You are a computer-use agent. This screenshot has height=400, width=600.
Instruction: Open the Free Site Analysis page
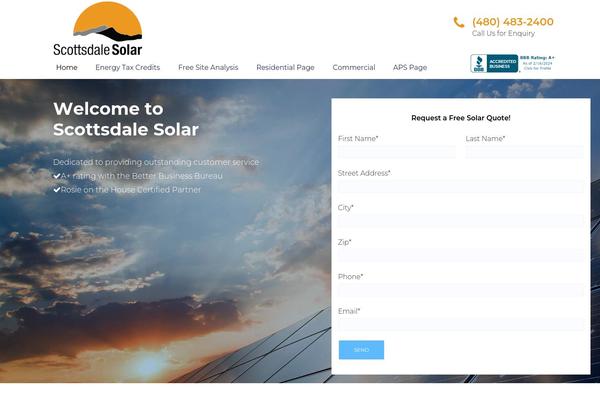coord(208,67)
